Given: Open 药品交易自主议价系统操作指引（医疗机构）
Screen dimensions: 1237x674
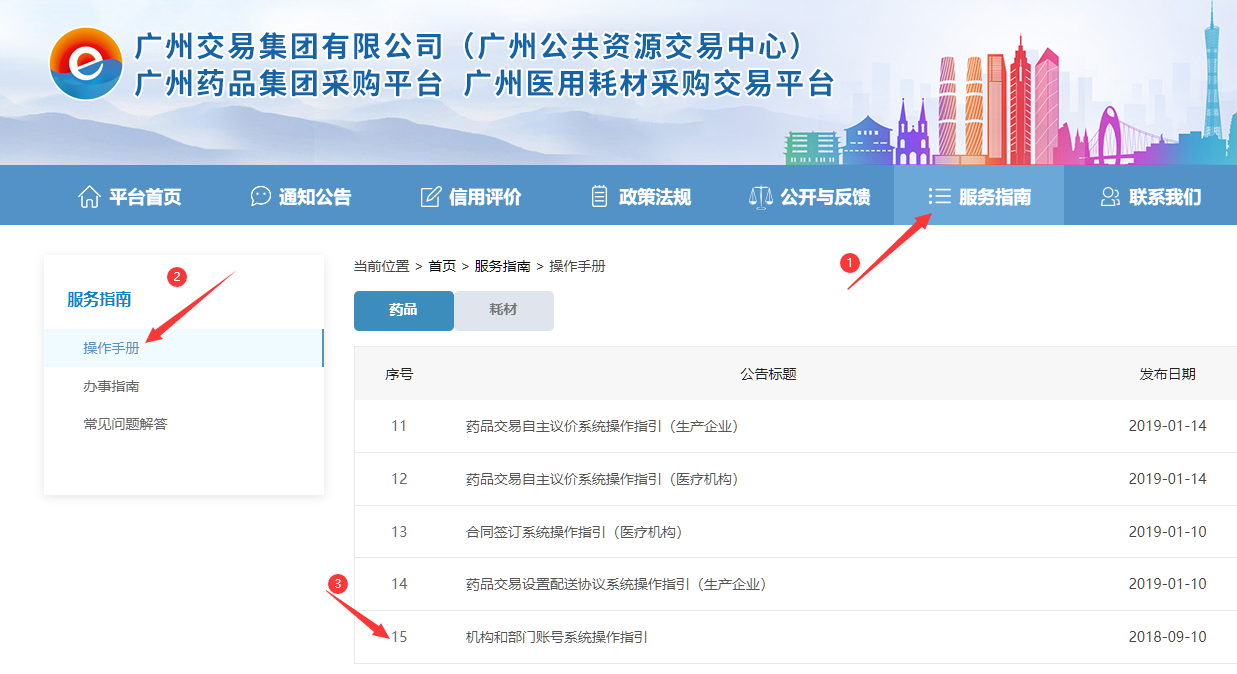Looking at the screenshot, I should tap(601, 479).
